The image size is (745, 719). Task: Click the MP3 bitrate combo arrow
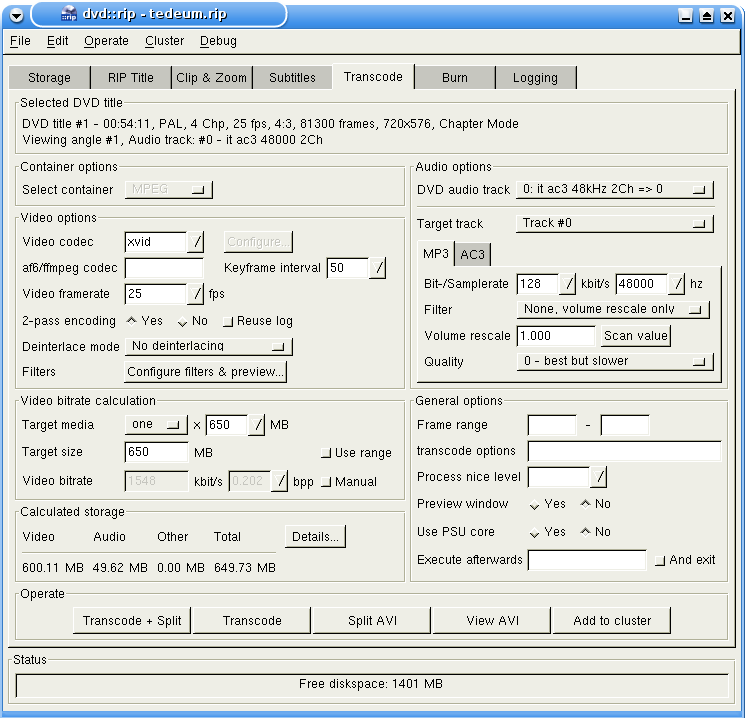[x=567, y=284]
